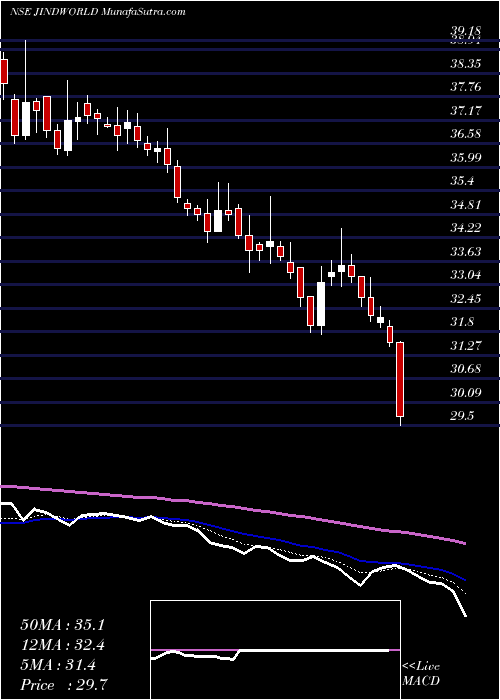Click the NSE JINDWORLD MunafaSutra.com chart title

click(x=97, y=12)
